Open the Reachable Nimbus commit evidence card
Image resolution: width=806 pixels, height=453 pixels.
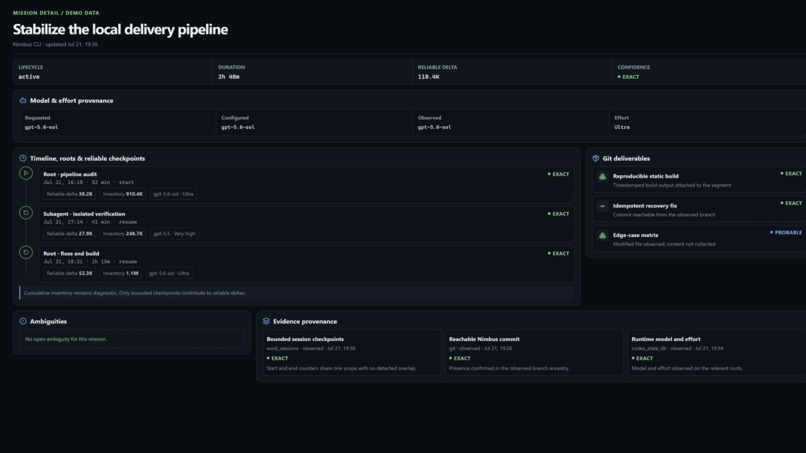tap(534, 353)
